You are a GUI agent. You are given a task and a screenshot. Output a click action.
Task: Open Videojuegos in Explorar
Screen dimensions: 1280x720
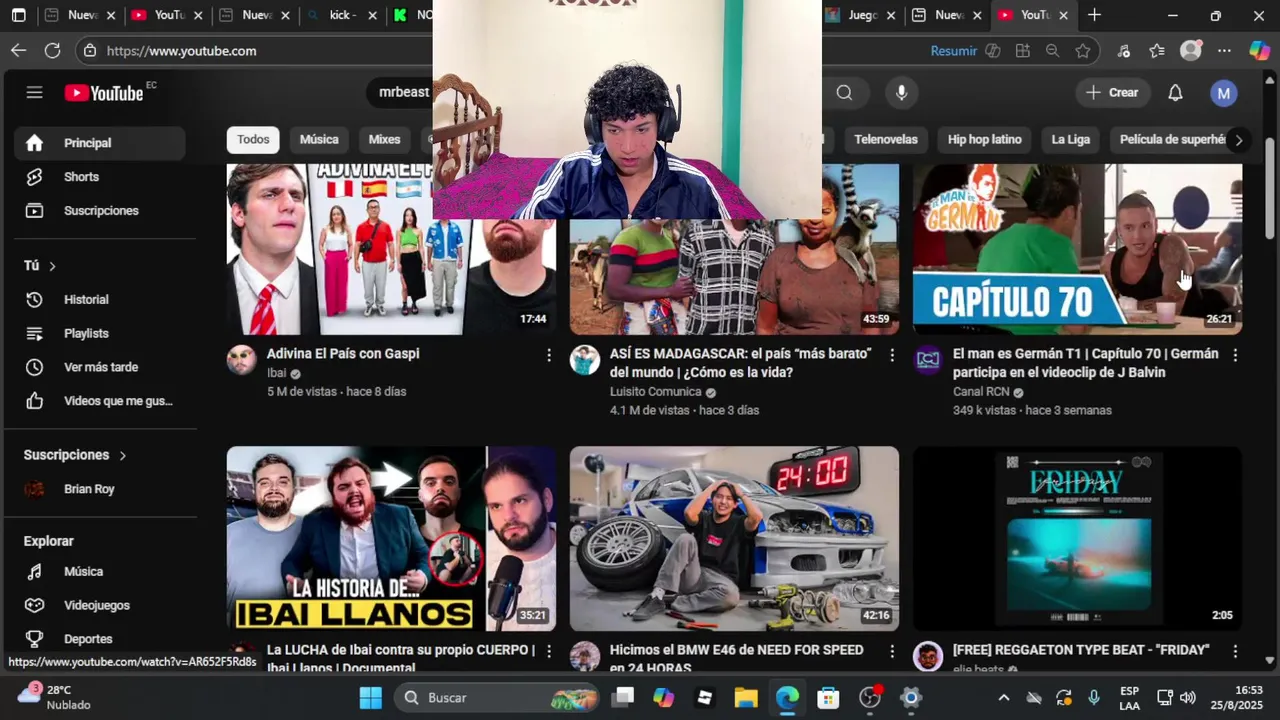100,605
